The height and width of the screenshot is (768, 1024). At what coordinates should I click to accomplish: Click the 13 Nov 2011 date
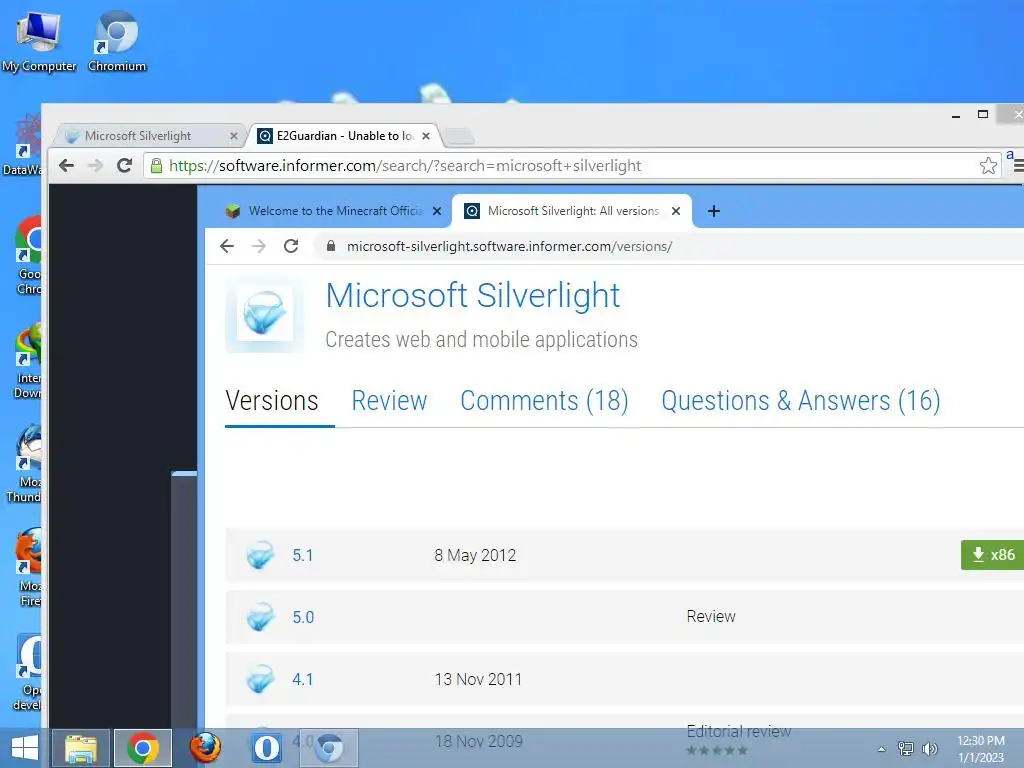click(x=478, y=679)
